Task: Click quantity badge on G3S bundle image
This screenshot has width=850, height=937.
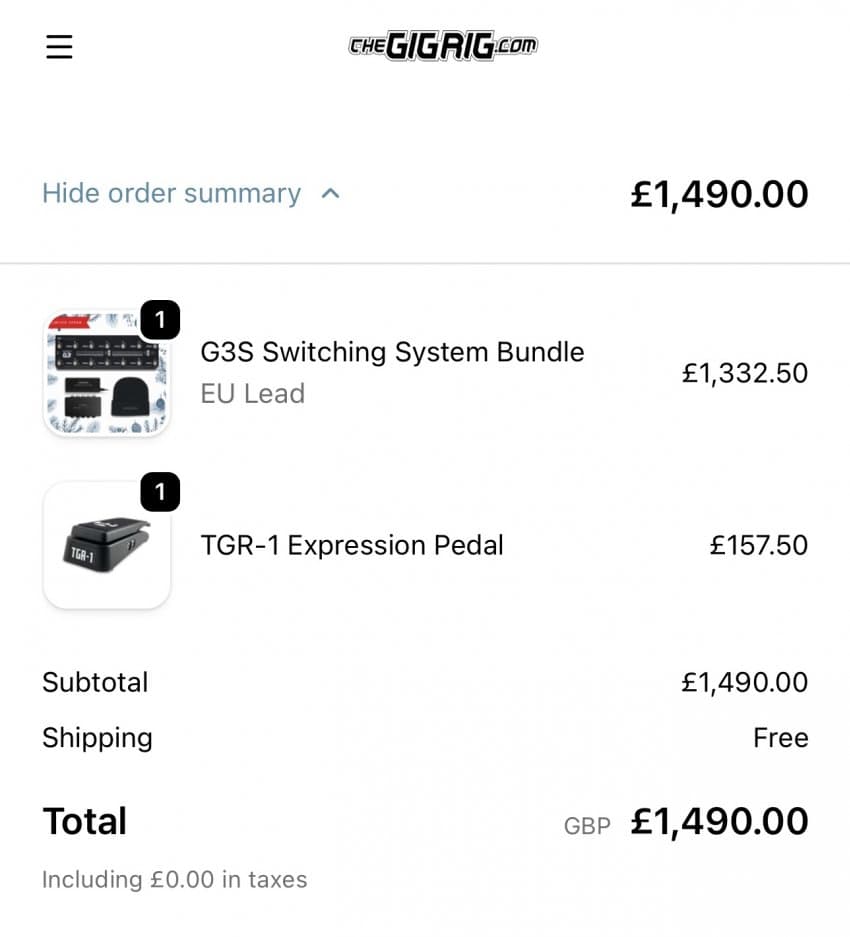Action: click(160, 320)
